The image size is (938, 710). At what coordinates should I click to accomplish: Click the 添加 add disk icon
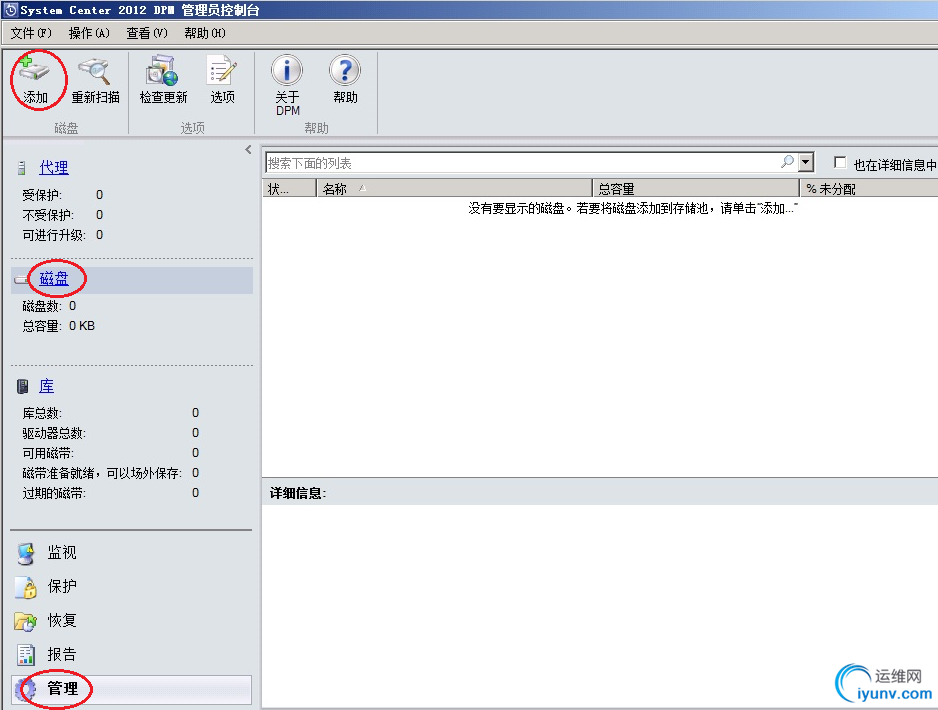click(34, 70)
